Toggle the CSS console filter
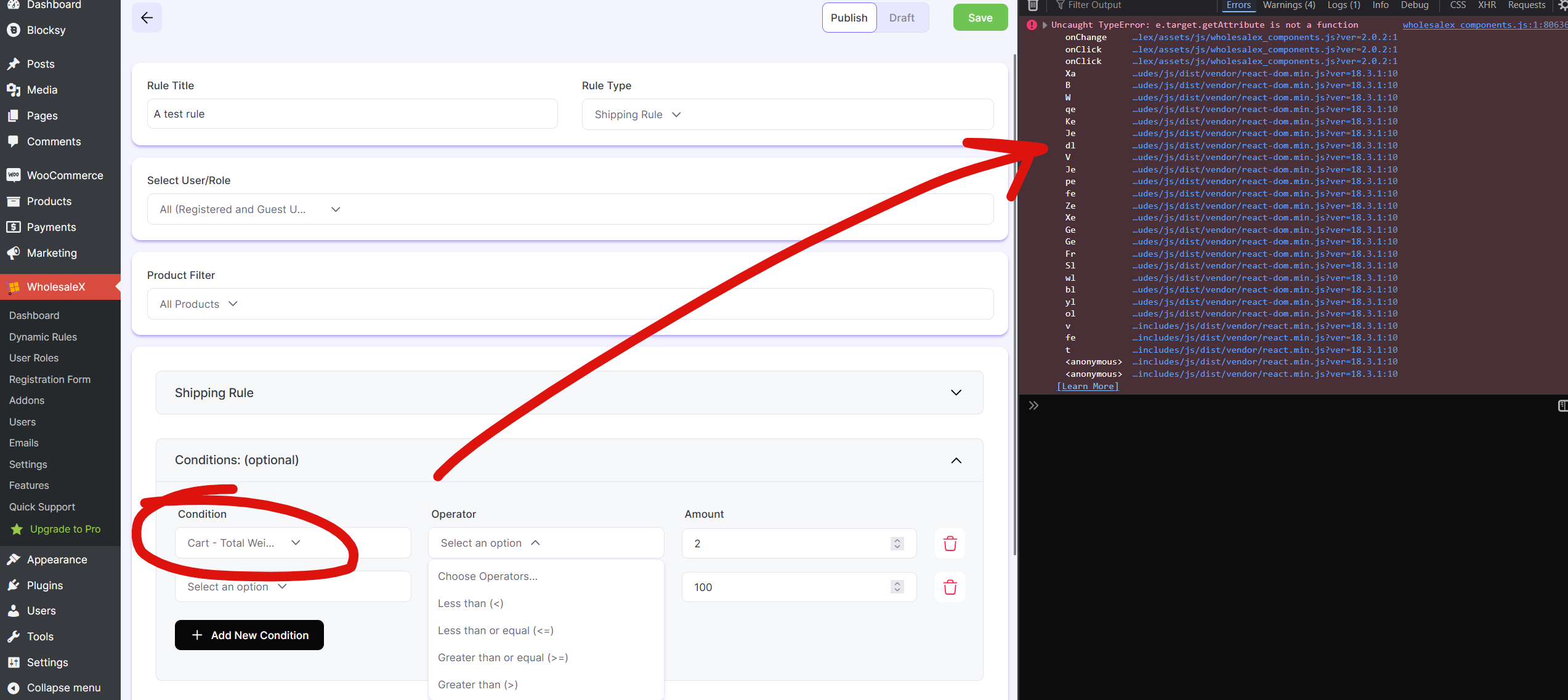1568x700 pixels. click(x=1458, y=5)
